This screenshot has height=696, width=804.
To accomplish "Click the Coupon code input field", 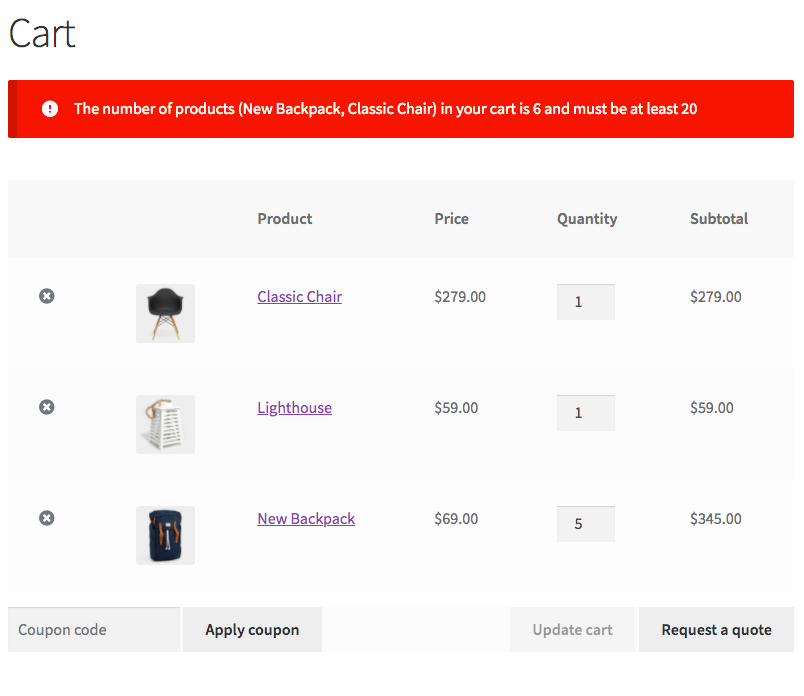I will pos(94,630).
